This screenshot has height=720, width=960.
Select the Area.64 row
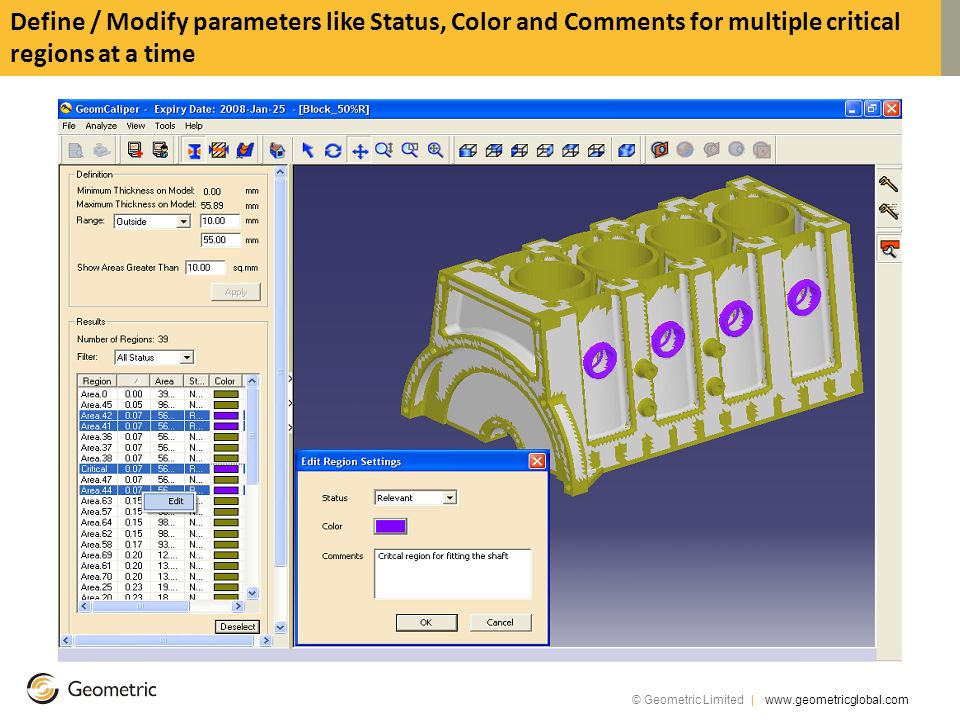(x=160, y=523)
